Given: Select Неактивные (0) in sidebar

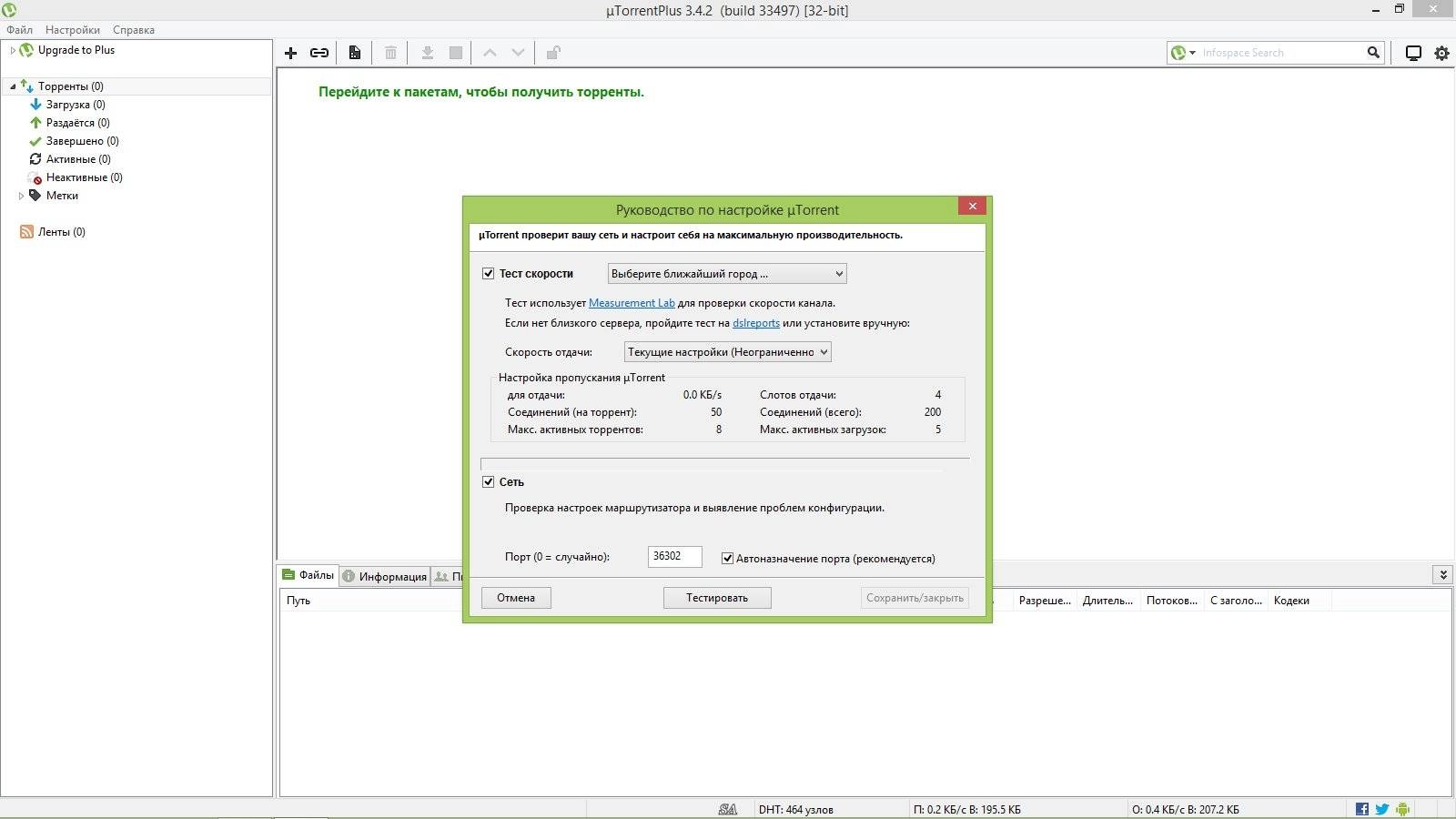Looking at the screenshot, I should 85,177.
